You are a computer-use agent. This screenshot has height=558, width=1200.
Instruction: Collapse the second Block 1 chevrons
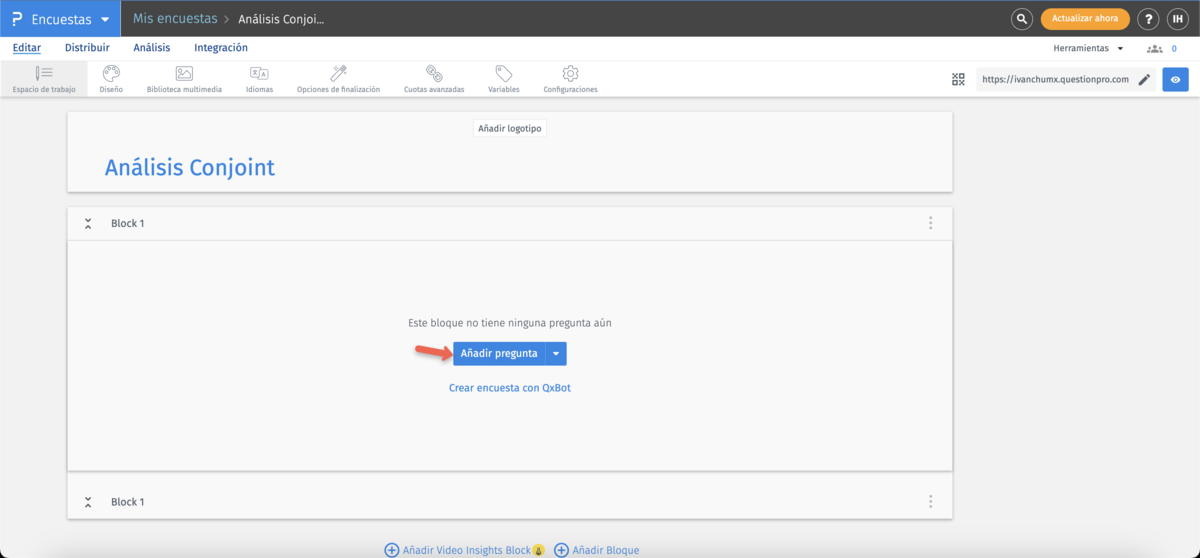click(88, 502)
